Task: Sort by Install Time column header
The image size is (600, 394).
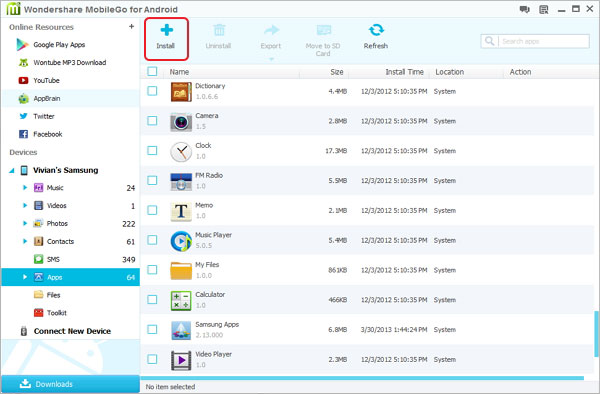Action: [404, 72]
